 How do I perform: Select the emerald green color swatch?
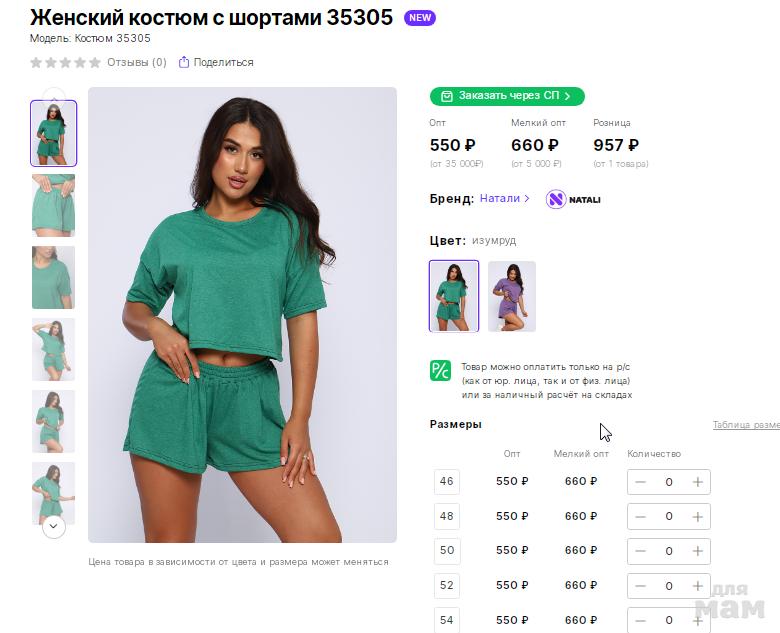(x=454, y=296)
